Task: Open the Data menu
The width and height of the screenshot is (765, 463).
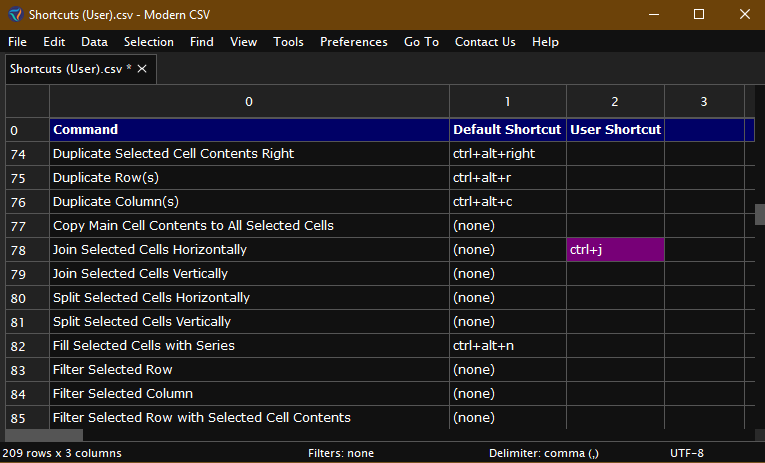Action: 94,42
